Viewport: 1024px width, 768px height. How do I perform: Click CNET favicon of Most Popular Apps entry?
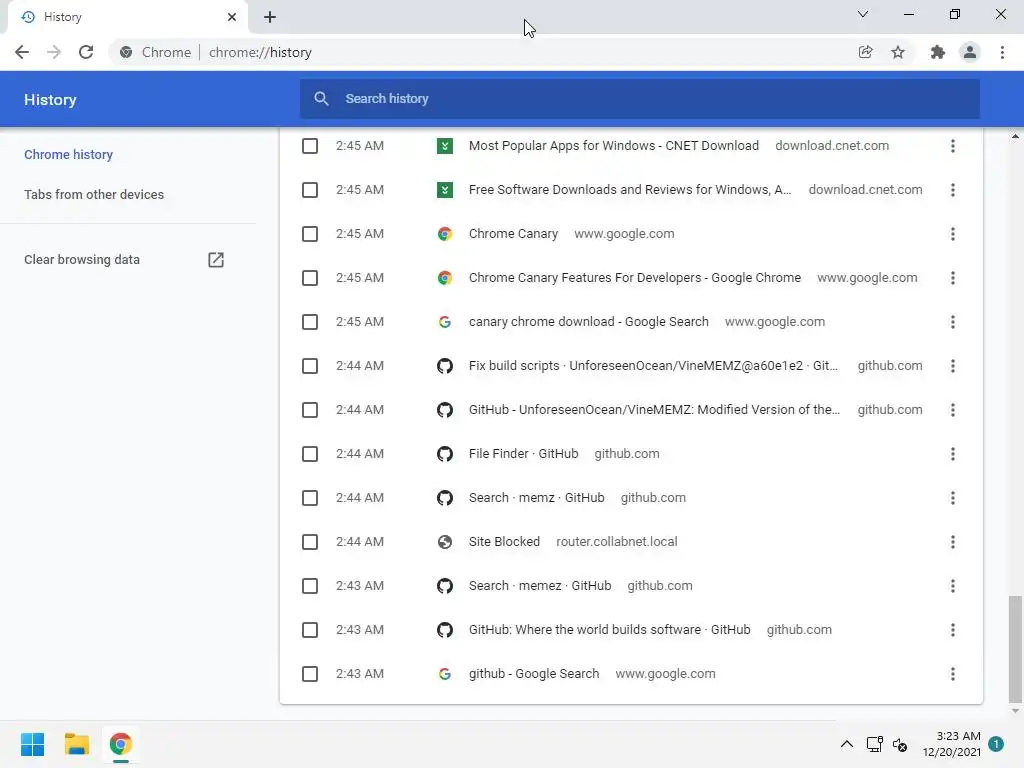tap(445, 146)
